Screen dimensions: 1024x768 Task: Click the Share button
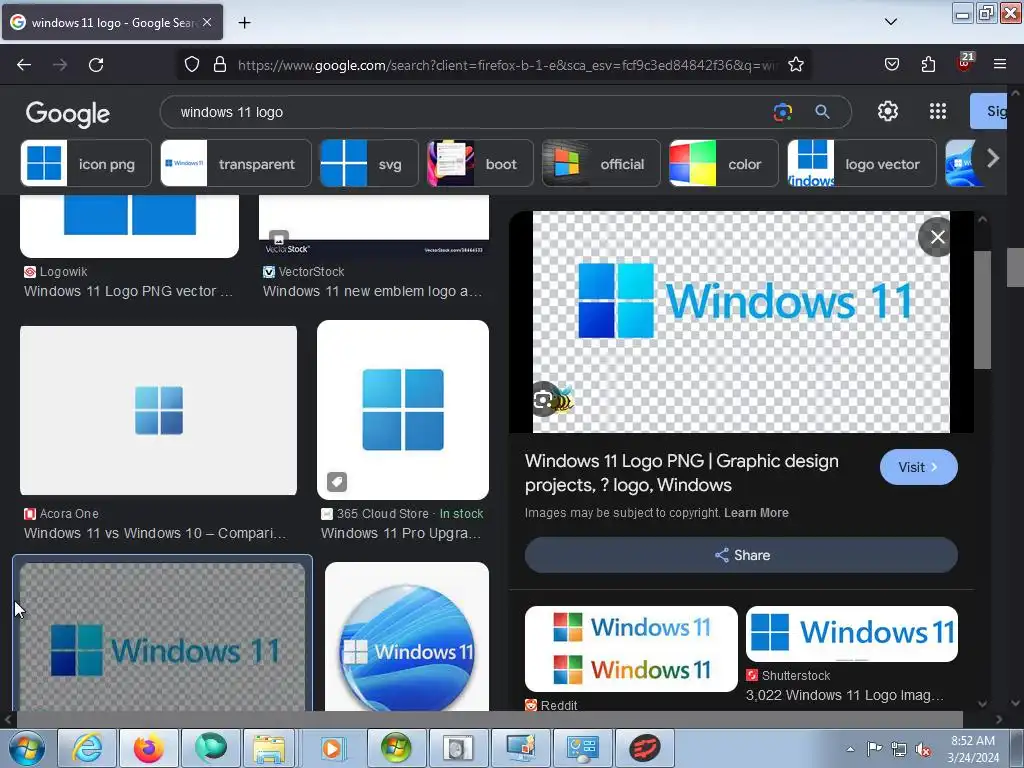(741, 555)
